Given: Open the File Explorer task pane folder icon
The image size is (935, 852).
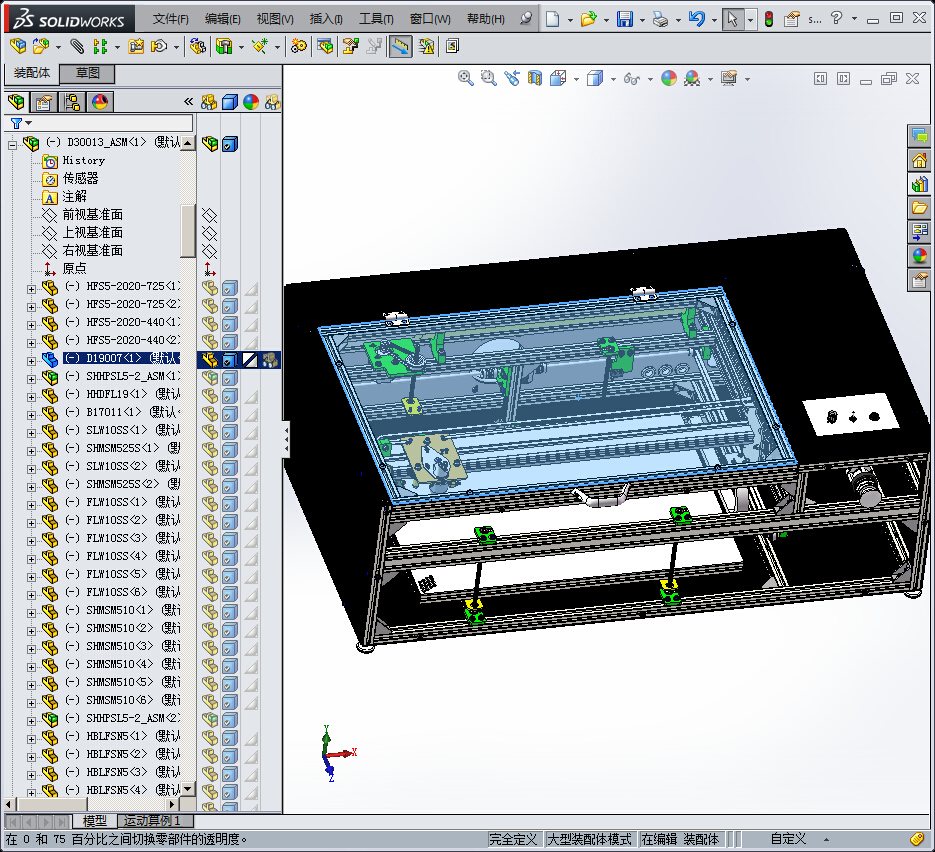Looking at the screenshot, I should point(919,209).
